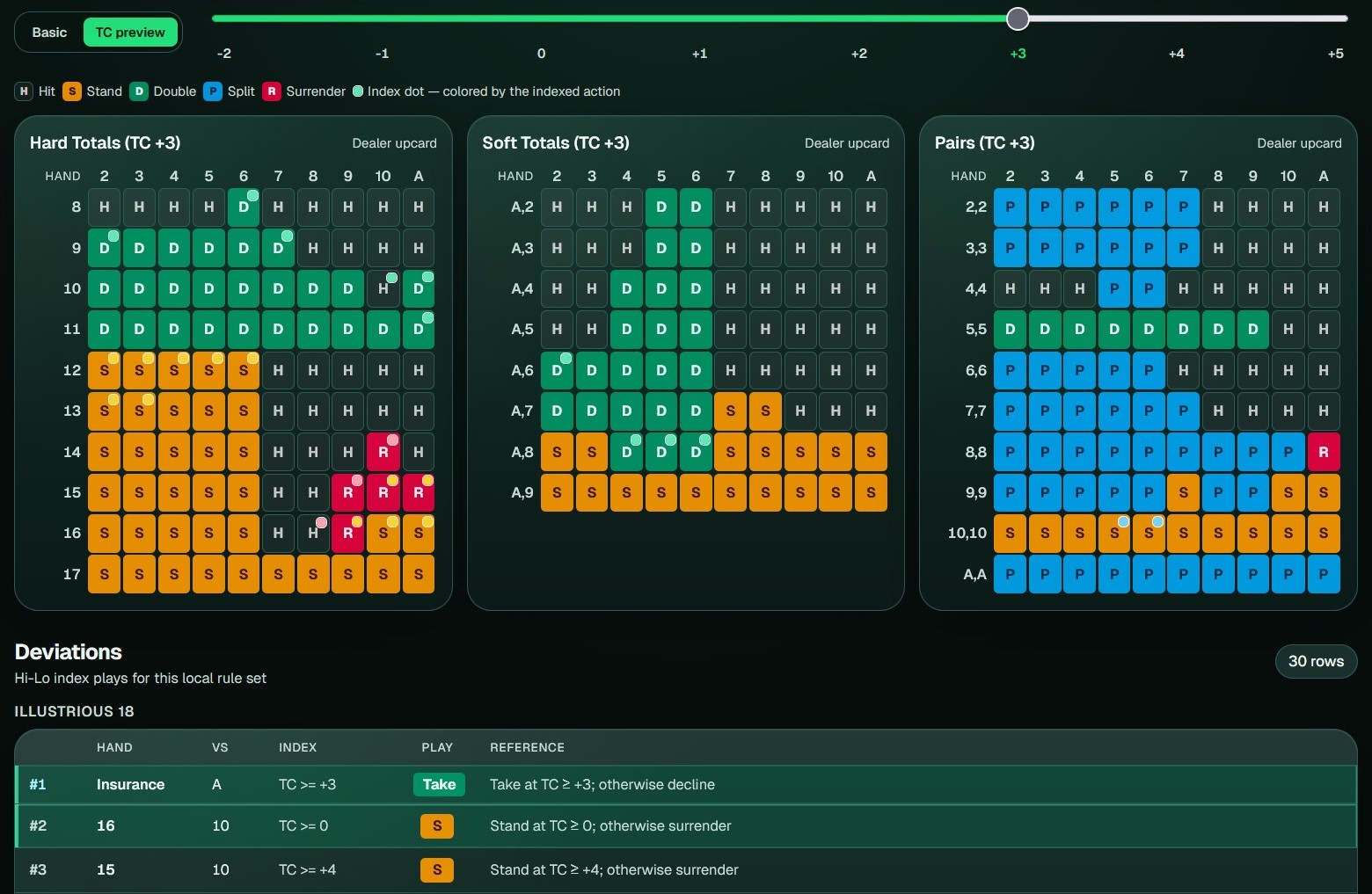Screen dimensions: 1372x894
Task: Select soft A,7 vs dealer 7 stand cell
Action: 731,411
